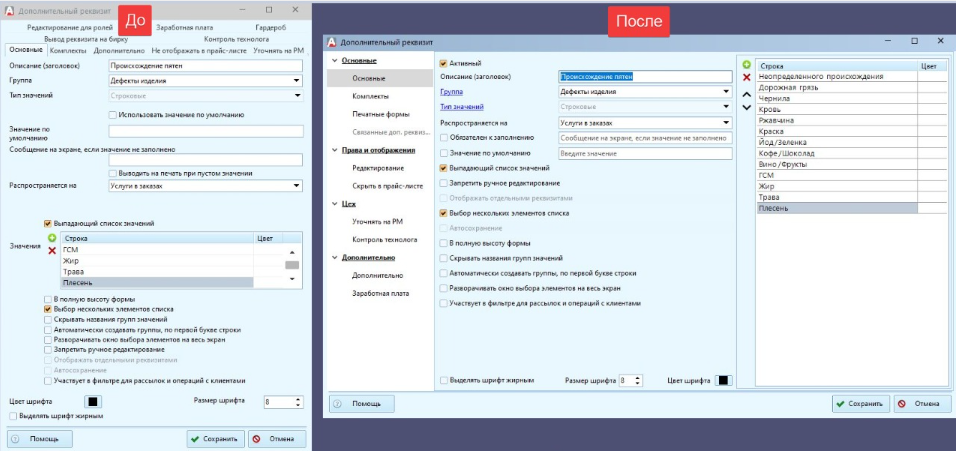Image resolution: width=956 pixels, height=451 pixels.
Task: Open Цвет шрифта swatch in After window
Action: pyautogui.click(x=723, y=380)
